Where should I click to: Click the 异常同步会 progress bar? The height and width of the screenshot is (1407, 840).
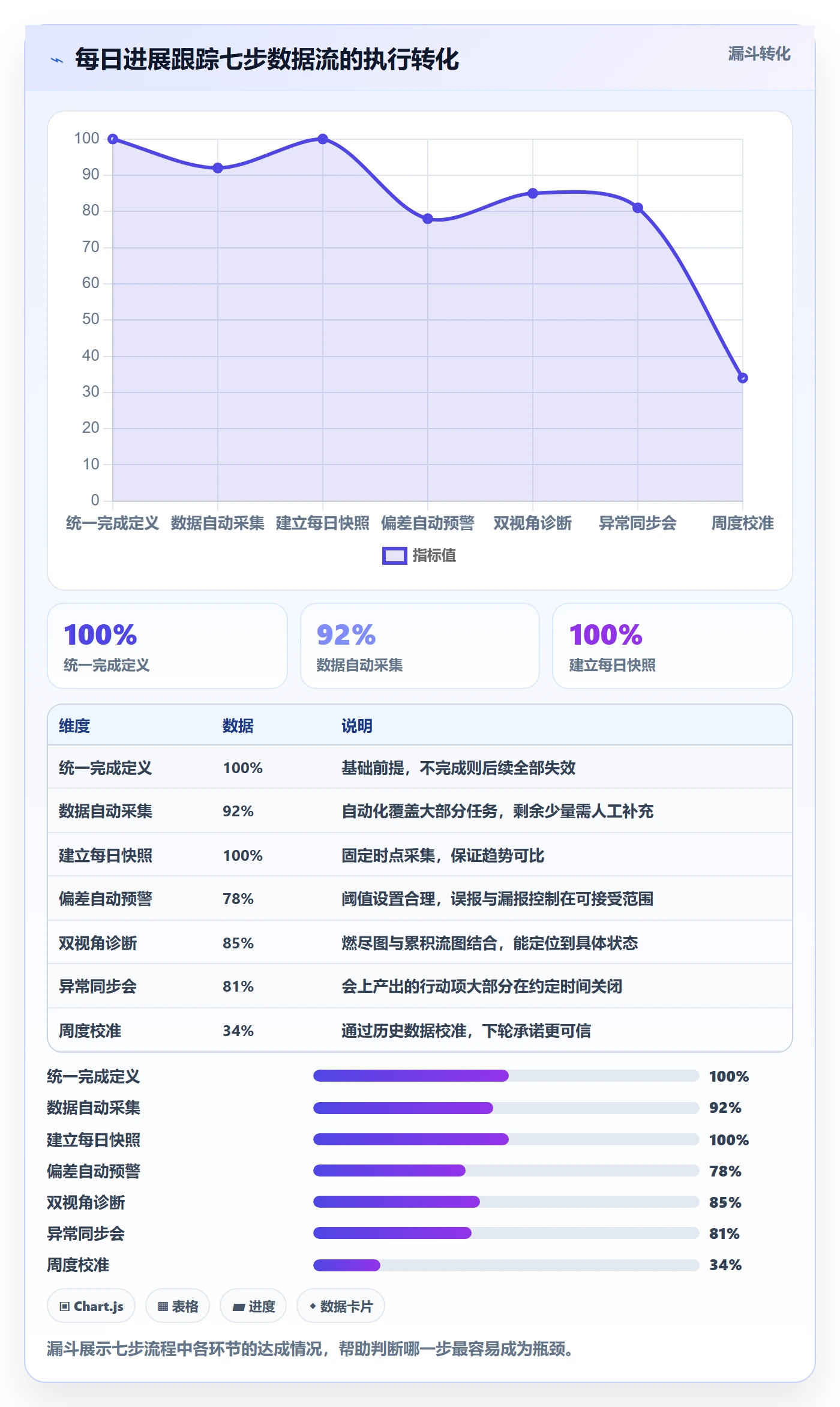[506, 1233]
